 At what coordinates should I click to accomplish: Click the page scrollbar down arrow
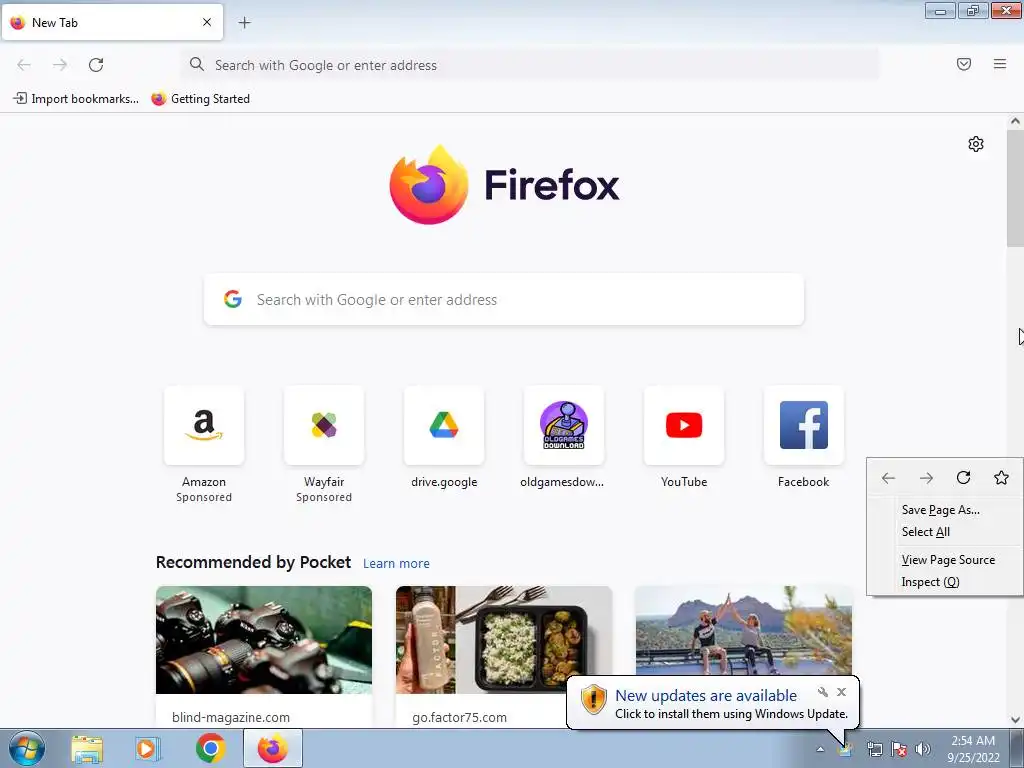click(x=1015, y=720)
